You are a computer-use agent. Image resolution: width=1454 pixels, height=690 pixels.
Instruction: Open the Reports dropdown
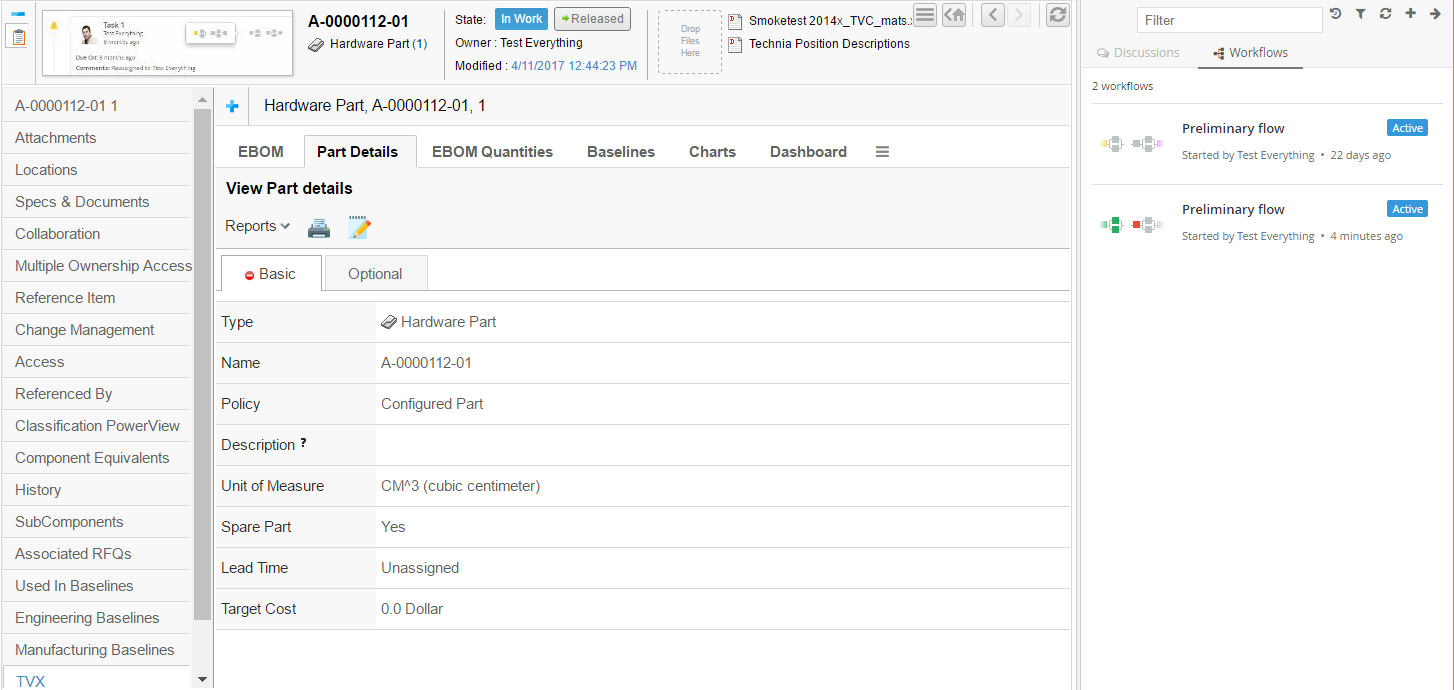click(x=257, y=226)
